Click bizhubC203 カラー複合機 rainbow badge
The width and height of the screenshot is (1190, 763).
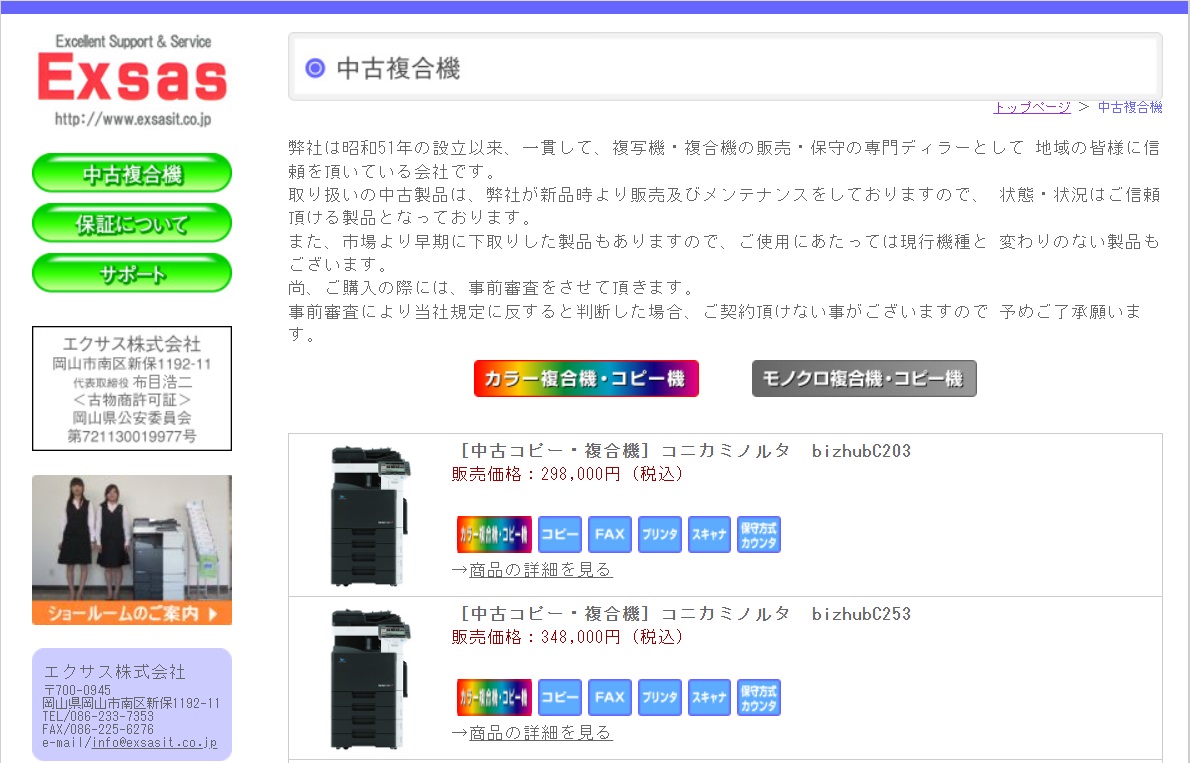click(494, 534)
